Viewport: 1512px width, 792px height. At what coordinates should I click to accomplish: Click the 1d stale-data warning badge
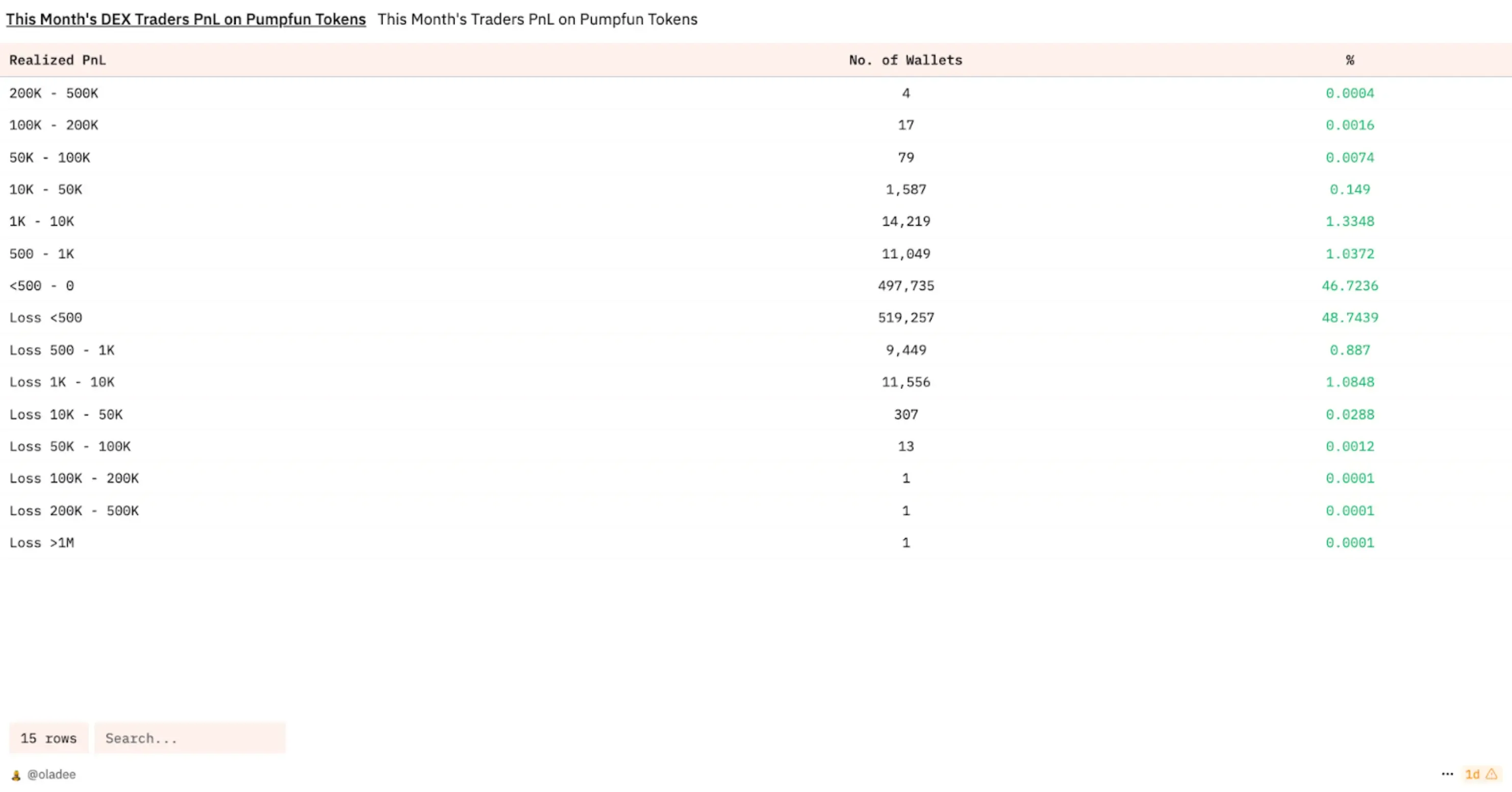pos(1481,774)
